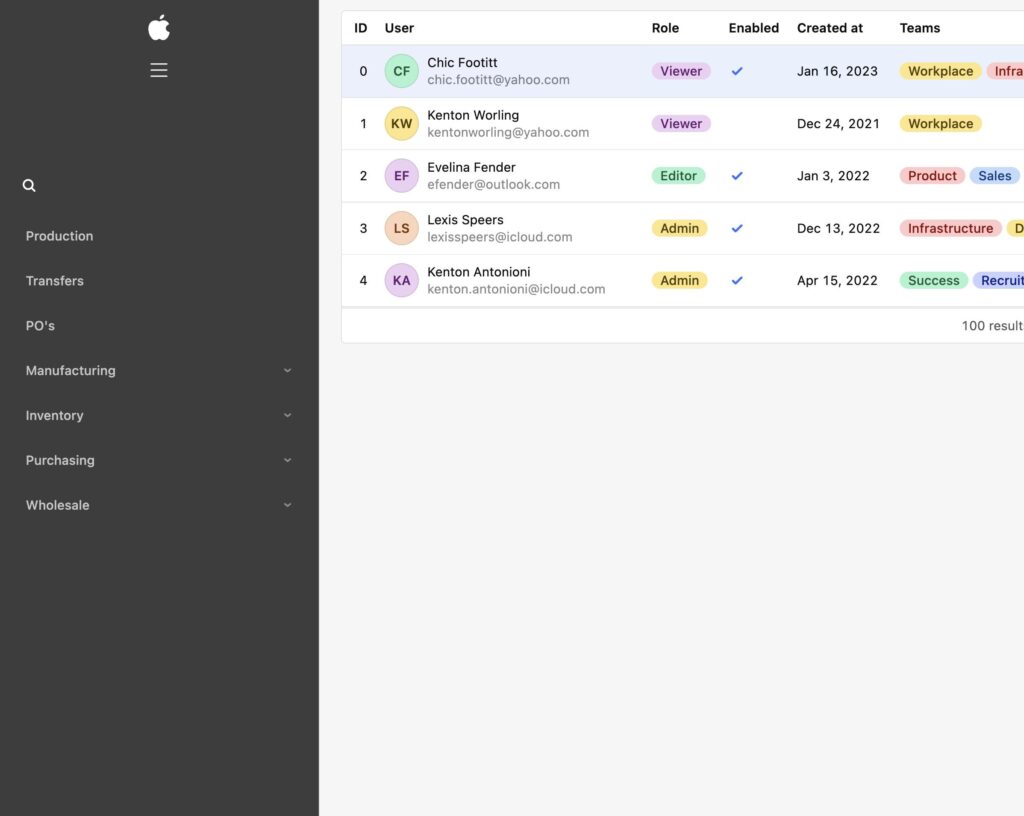1024x816 pixels.
Task: Click the email efender@outlook.com
Action: coord(493,184)
